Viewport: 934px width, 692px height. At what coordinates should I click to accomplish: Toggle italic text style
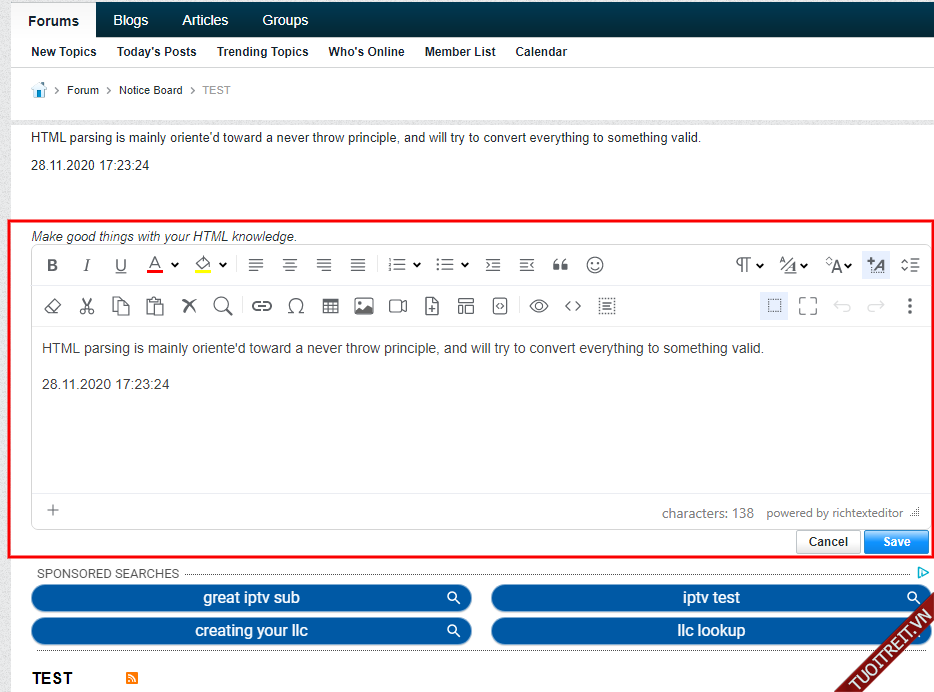[x=87, y=265]
